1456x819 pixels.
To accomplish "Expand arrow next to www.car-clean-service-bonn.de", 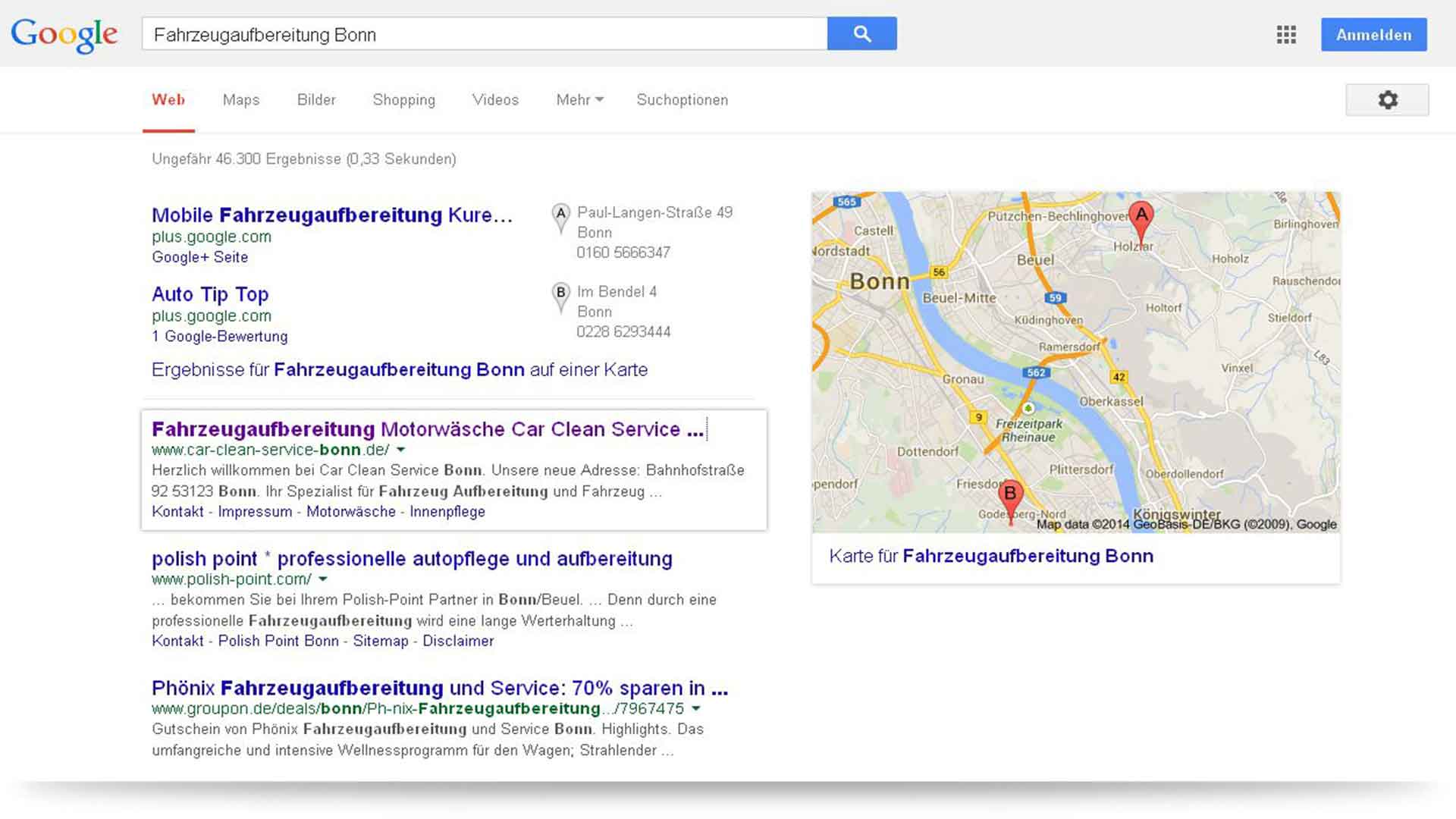I will point(400,450).
